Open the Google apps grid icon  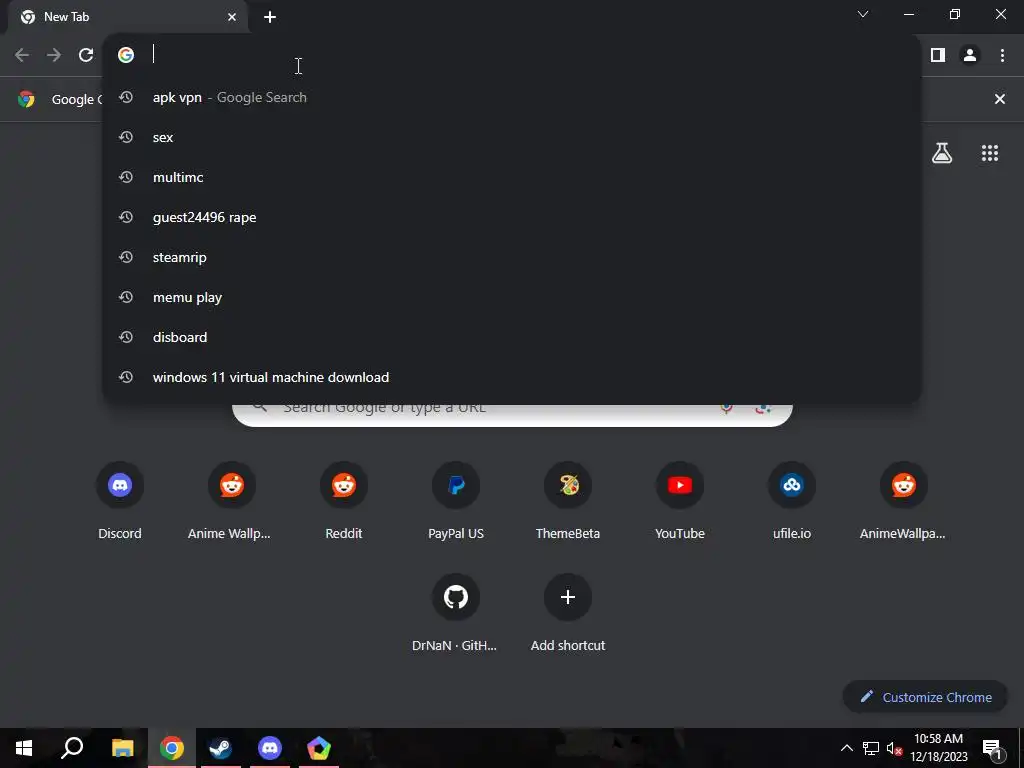click(990, 153)
